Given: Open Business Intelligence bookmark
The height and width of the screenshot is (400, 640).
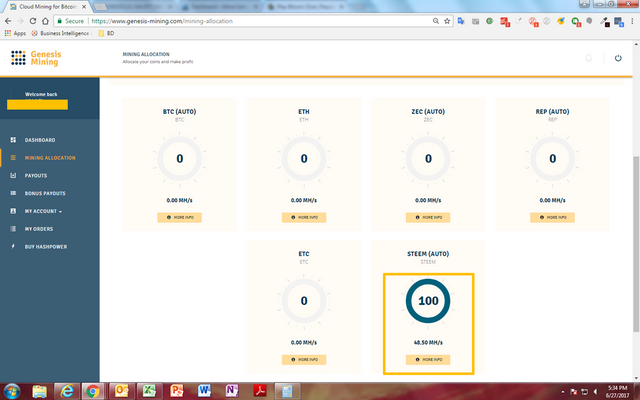Looking at the screenshot, I should click(61, 33).
